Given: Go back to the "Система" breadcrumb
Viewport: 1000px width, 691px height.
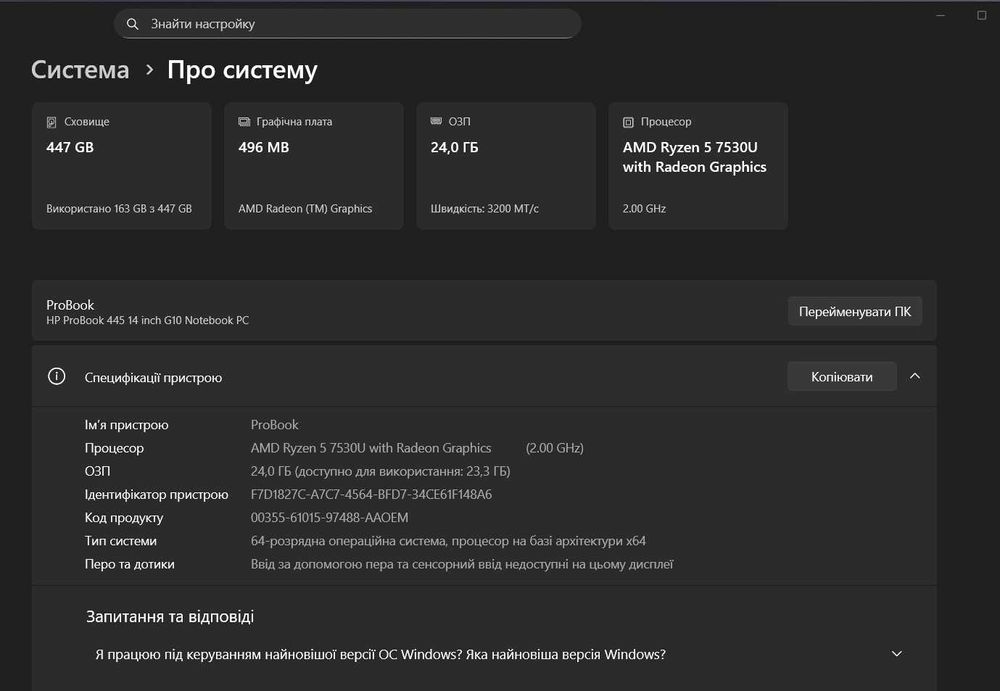Looking at the screenshot, I should tap(80, 70).
